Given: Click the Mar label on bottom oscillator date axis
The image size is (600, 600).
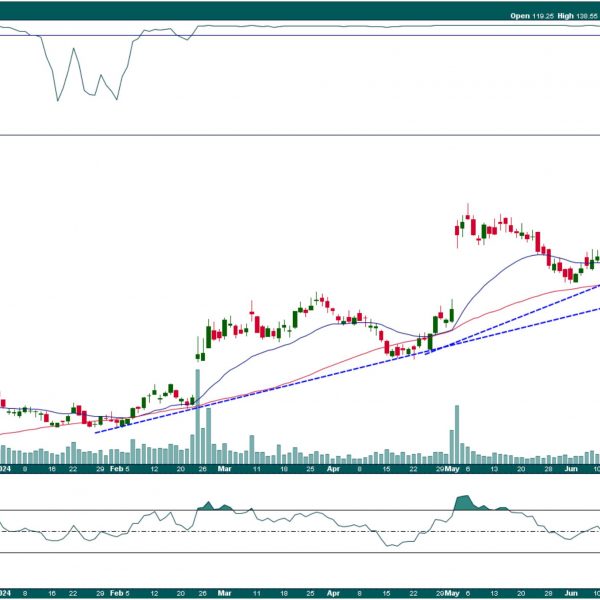Looking at the screenshot, I should (x=225, y=593).
